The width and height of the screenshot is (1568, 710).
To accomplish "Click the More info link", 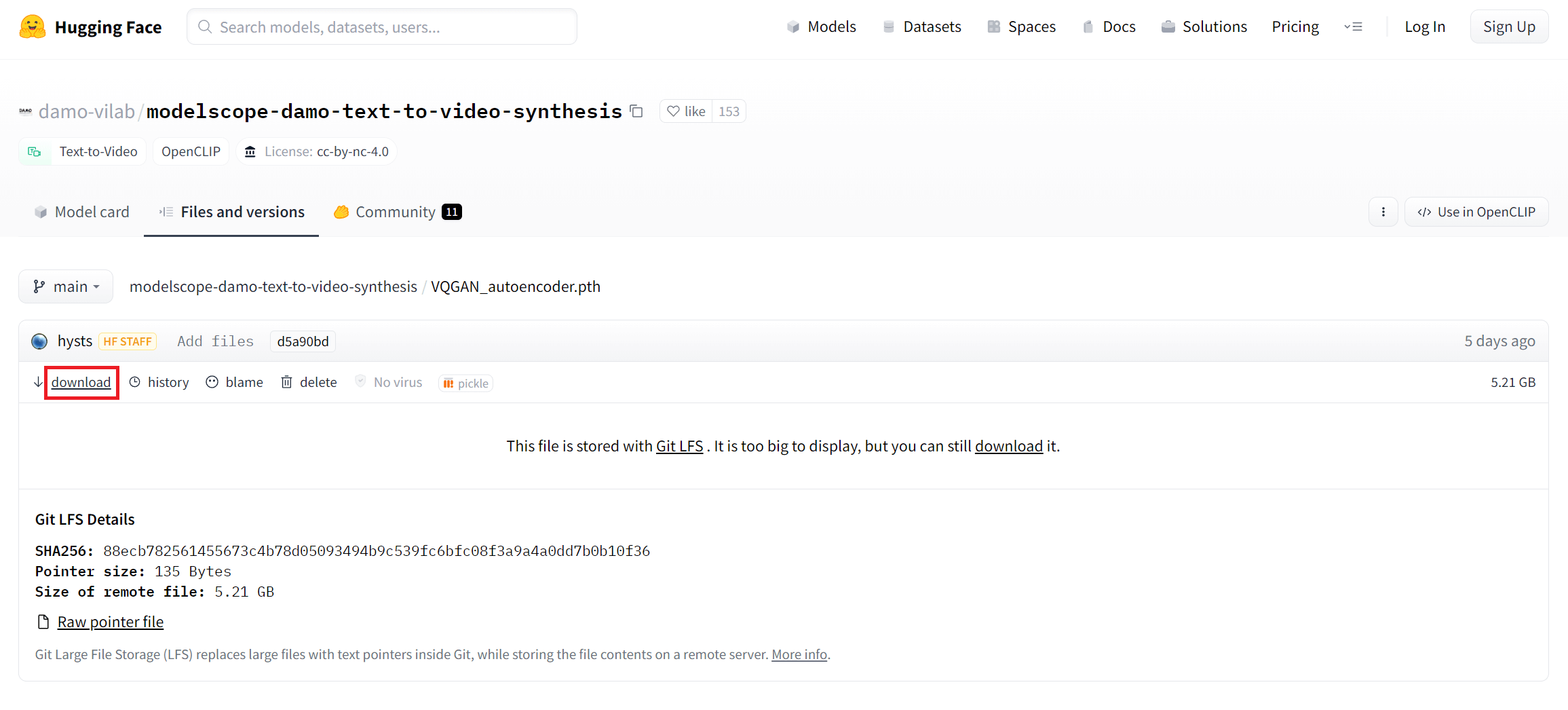I will click(799, 654).
